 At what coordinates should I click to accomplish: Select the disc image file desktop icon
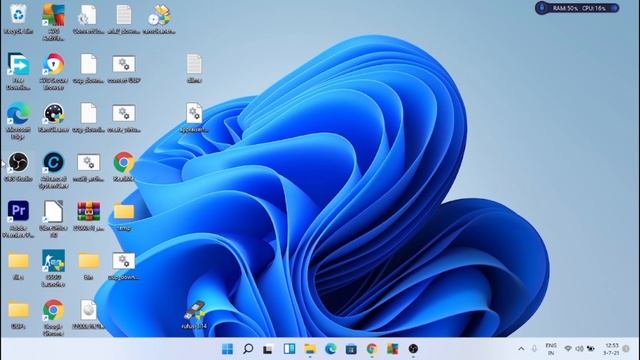[x=89, y=314]
